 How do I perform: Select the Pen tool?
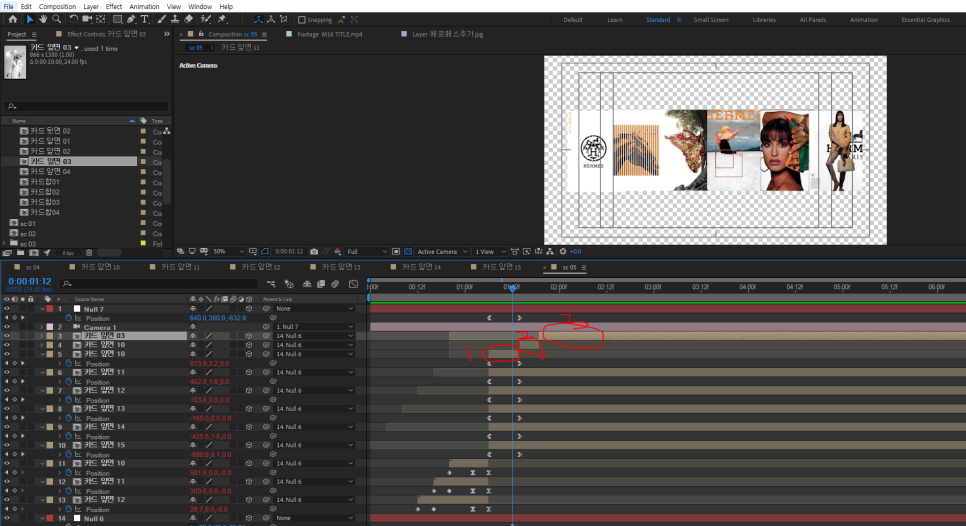[x=131, y=20]
